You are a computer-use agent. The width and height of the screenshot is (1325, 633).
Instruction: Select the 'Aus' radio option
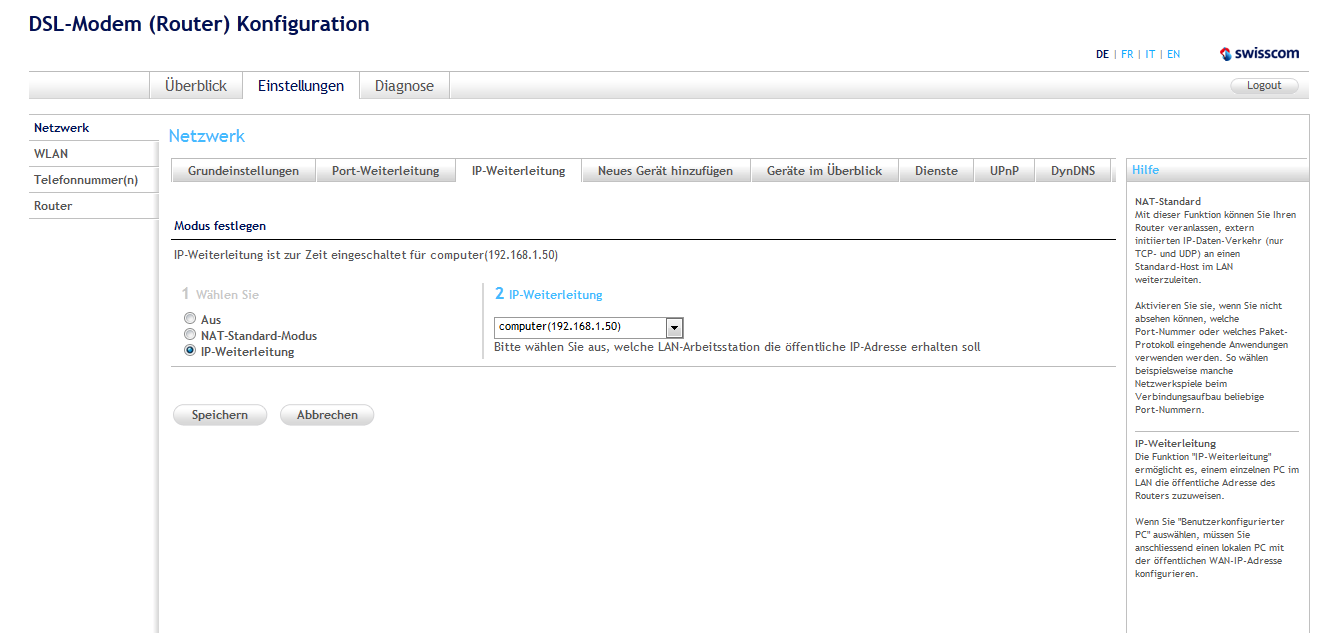click(x=190, y=319)
